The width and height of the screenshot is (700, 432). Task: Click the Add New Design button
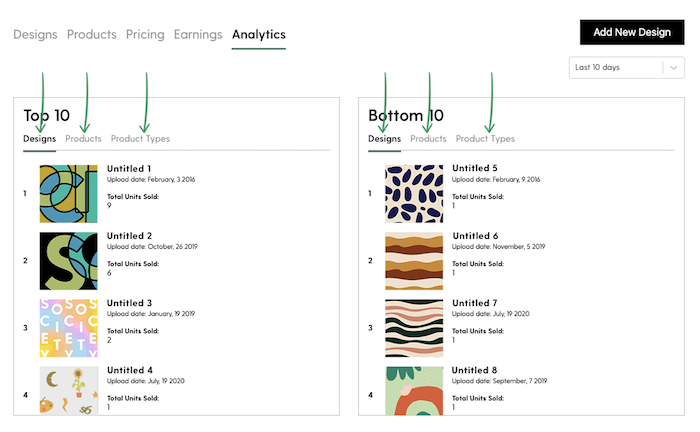[632, 32]
